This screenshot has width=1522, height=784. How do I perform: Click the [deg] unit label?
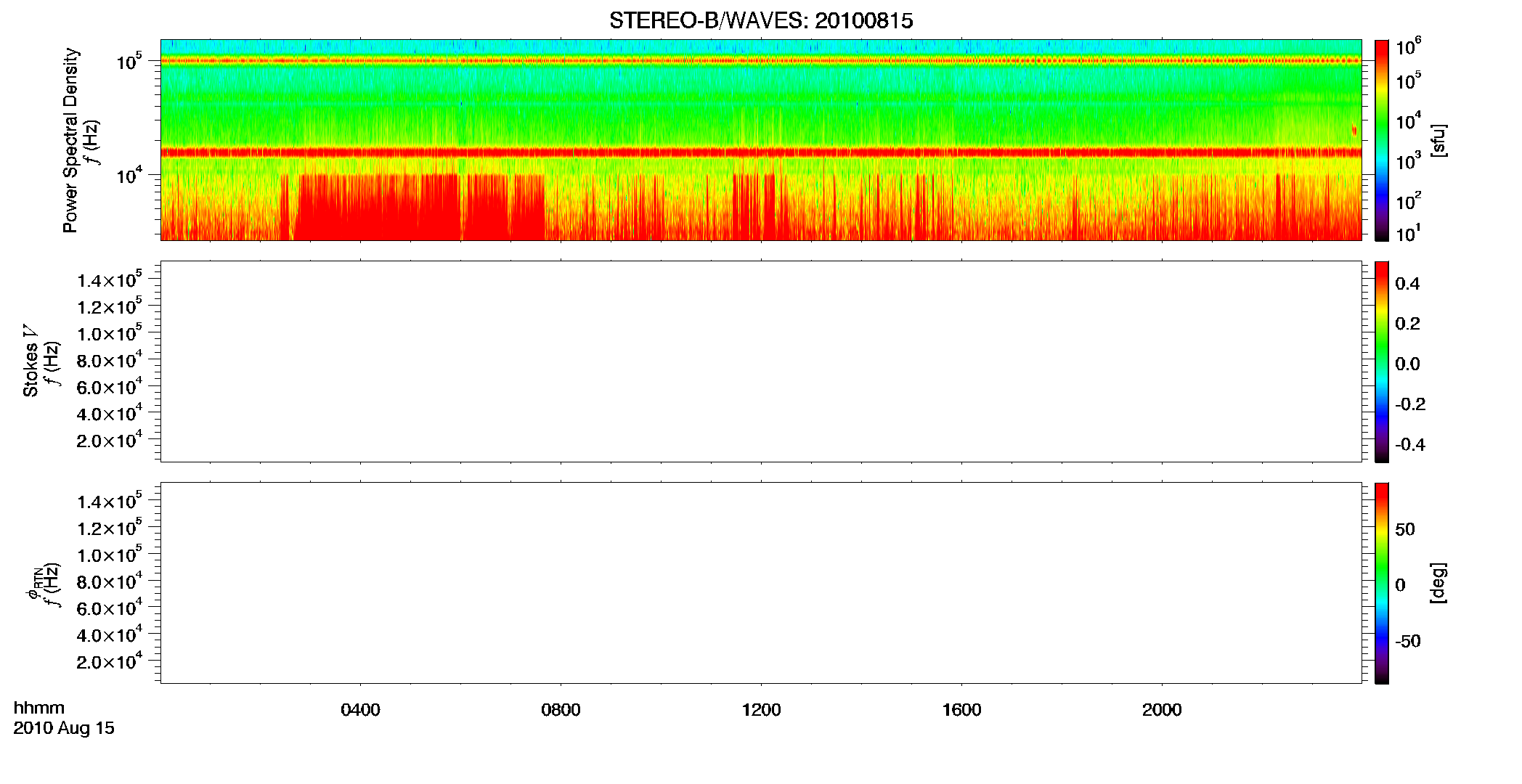[x=1439, y=583]
